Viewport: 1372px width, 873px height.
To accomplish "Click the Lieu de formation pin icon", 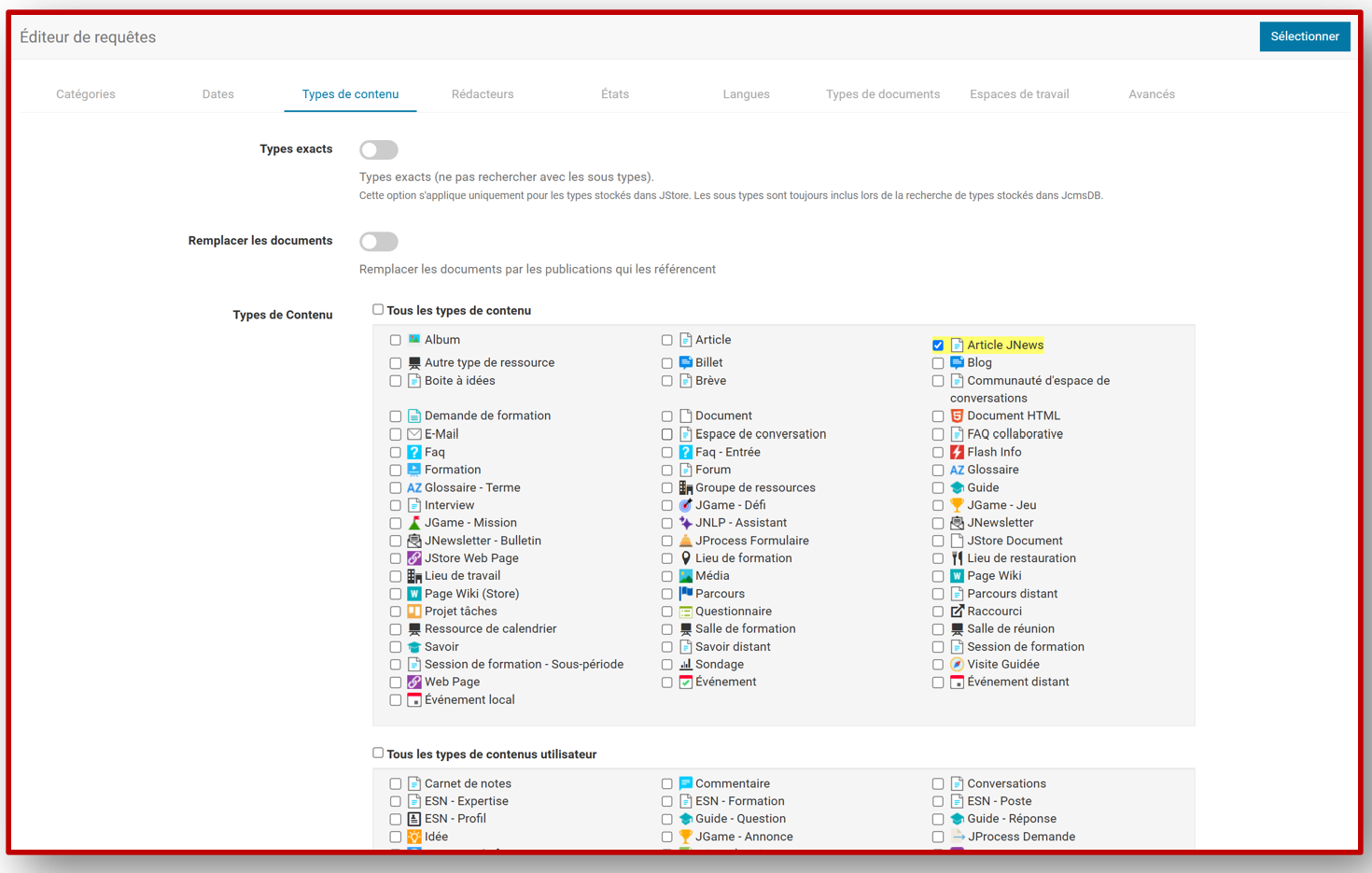I will 686,558.
